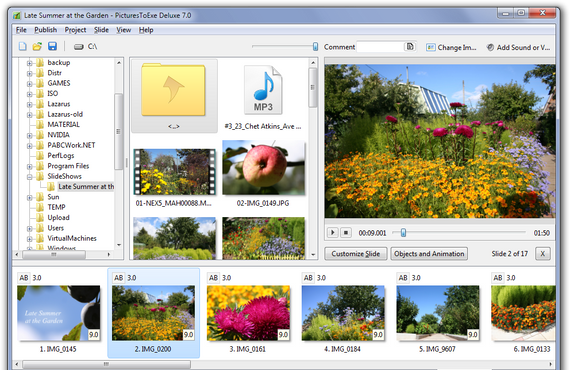
Task: Click the 9.0 duration on slide IMG_0145
Action: pyautogui.click(x=94, y=334)
